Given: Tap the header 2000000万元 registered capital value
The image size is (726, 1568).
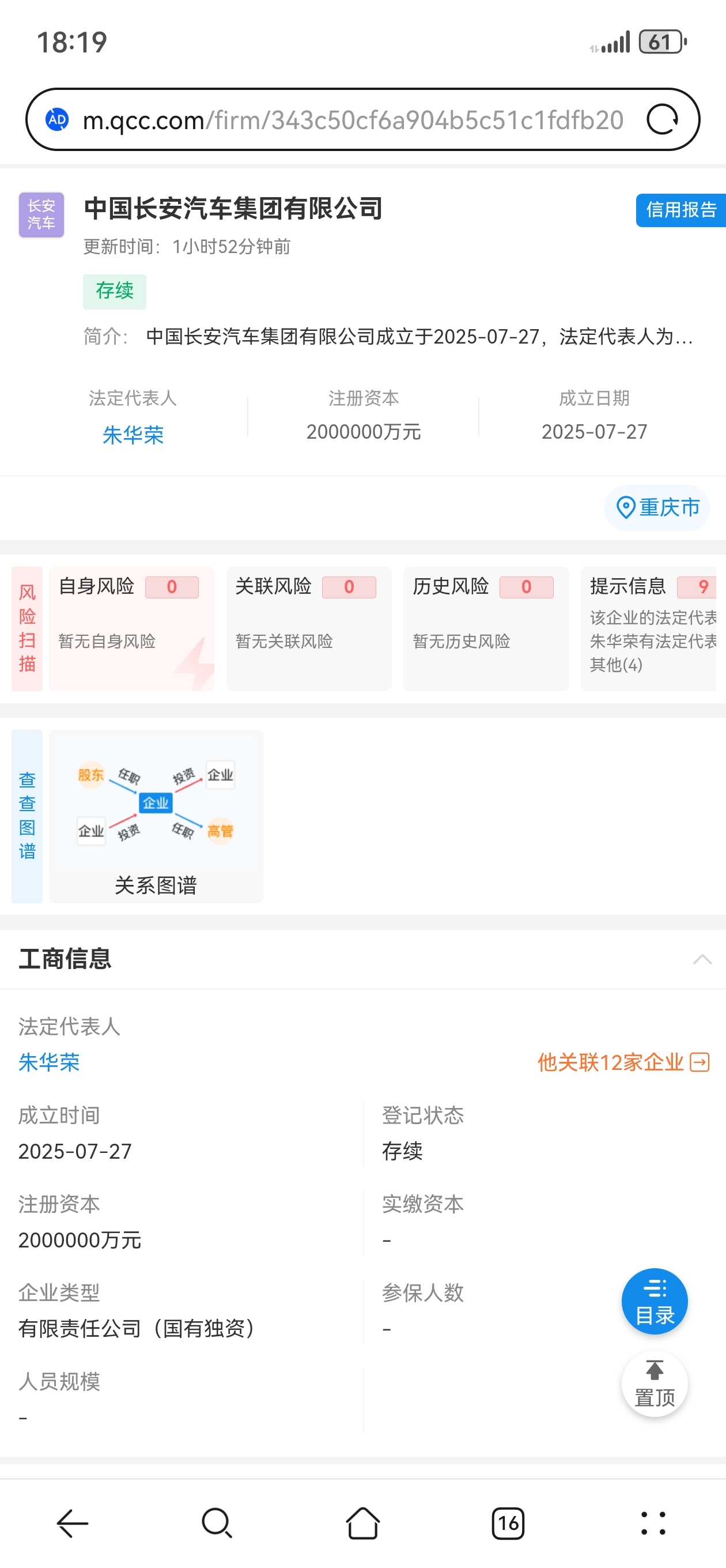Looking at the screenshot, I should (364, 432).
